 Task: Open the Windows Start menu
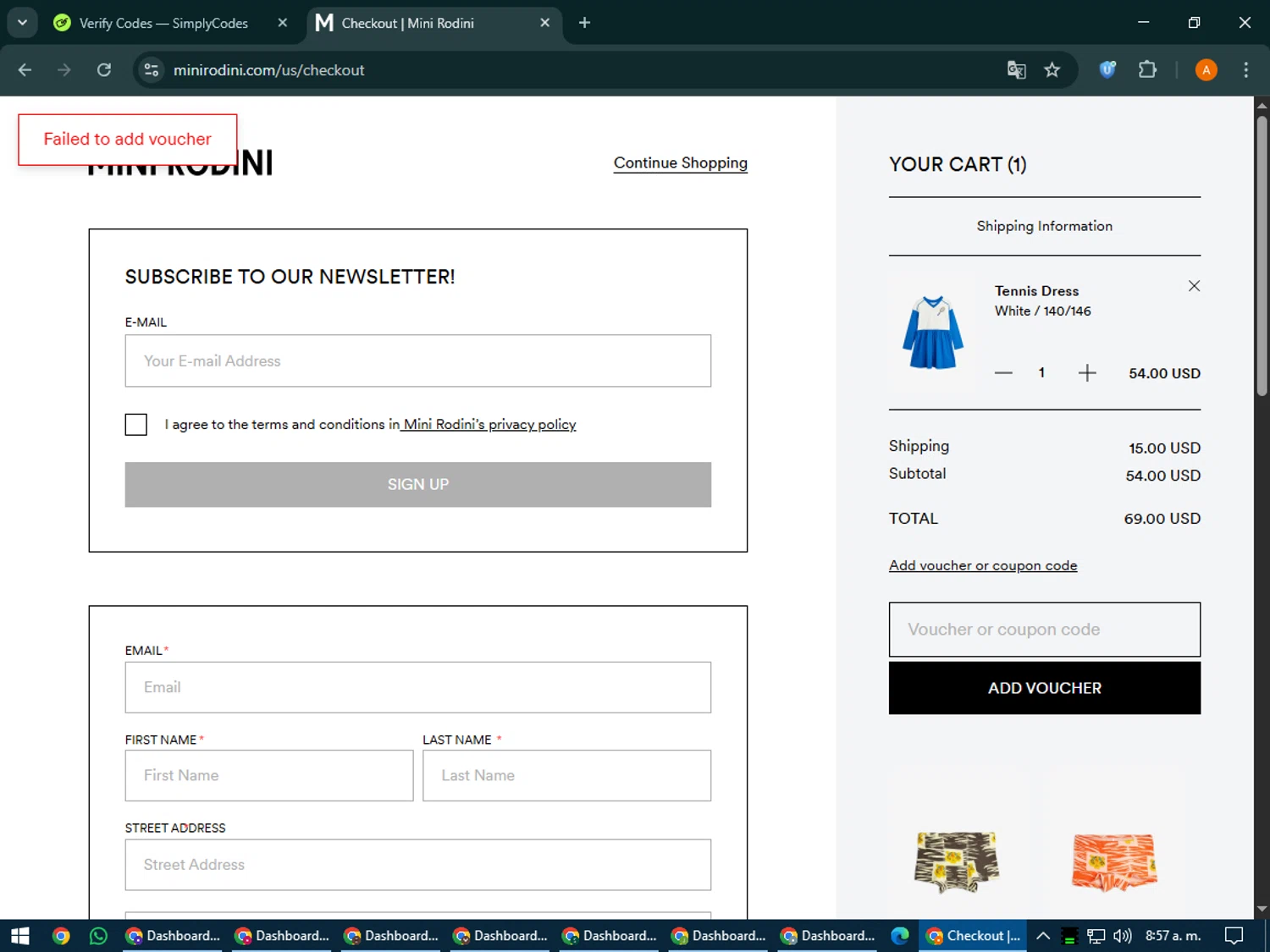[19, 935]
